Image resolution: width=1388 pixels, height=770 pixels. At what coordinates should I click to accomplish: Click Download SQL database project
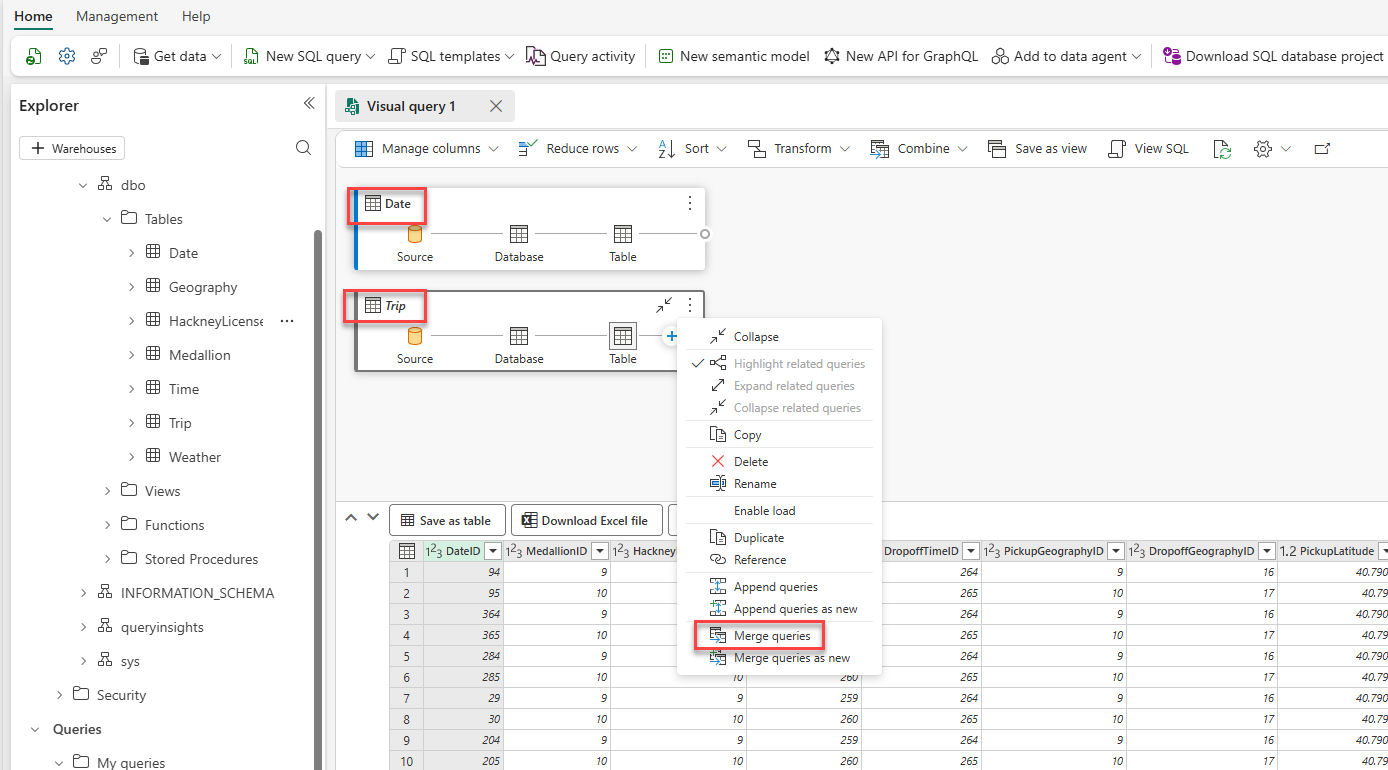(1273, 56)
